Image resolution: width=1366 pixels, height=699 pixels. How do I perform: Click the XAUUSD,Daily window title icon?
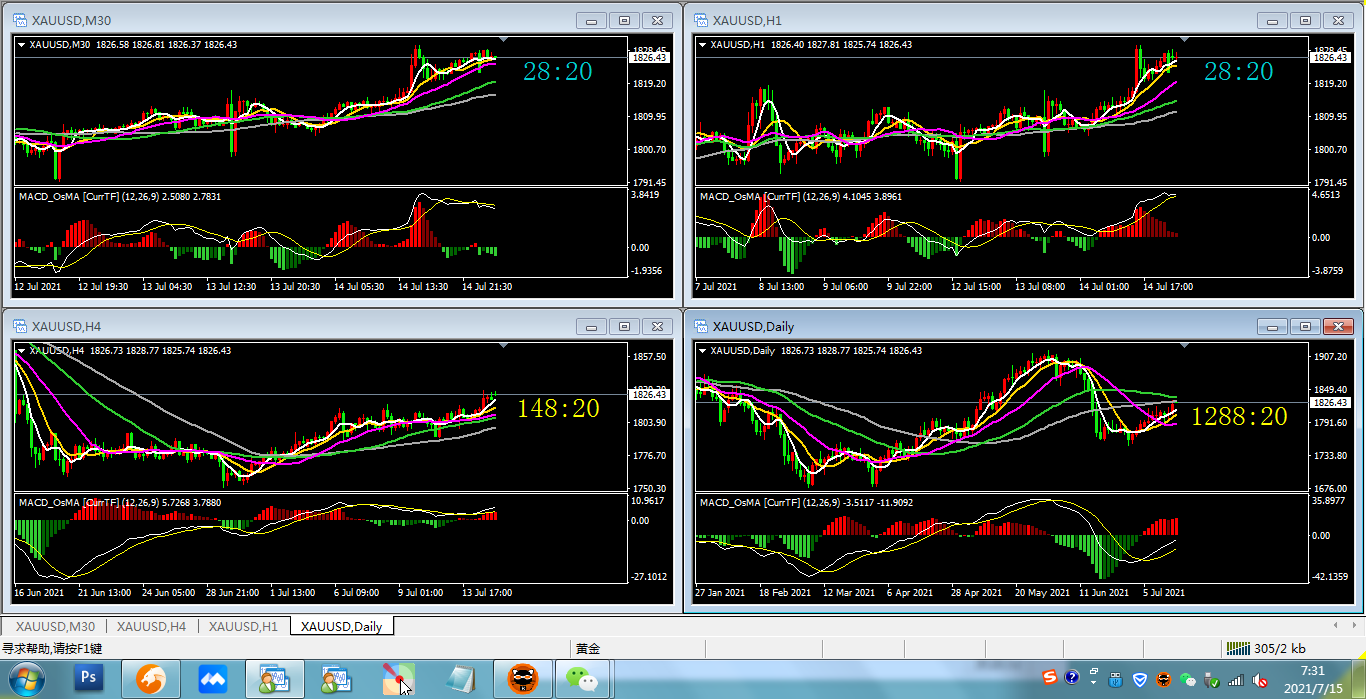(701, 326)
